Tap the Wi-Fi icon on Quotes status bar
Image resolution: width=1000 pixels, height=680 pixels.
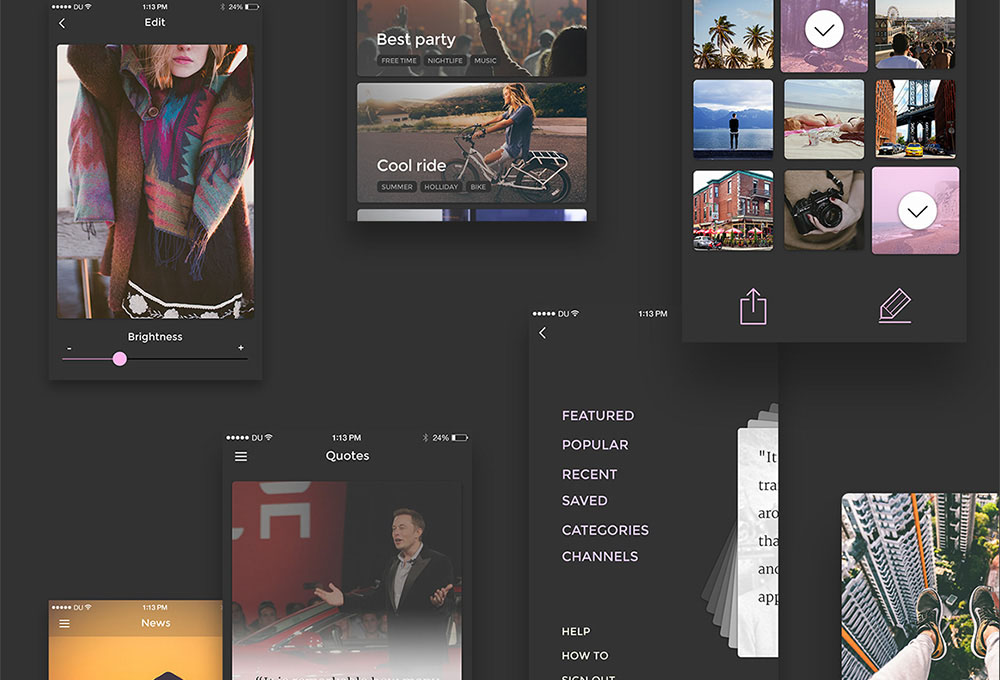[268, 438]
